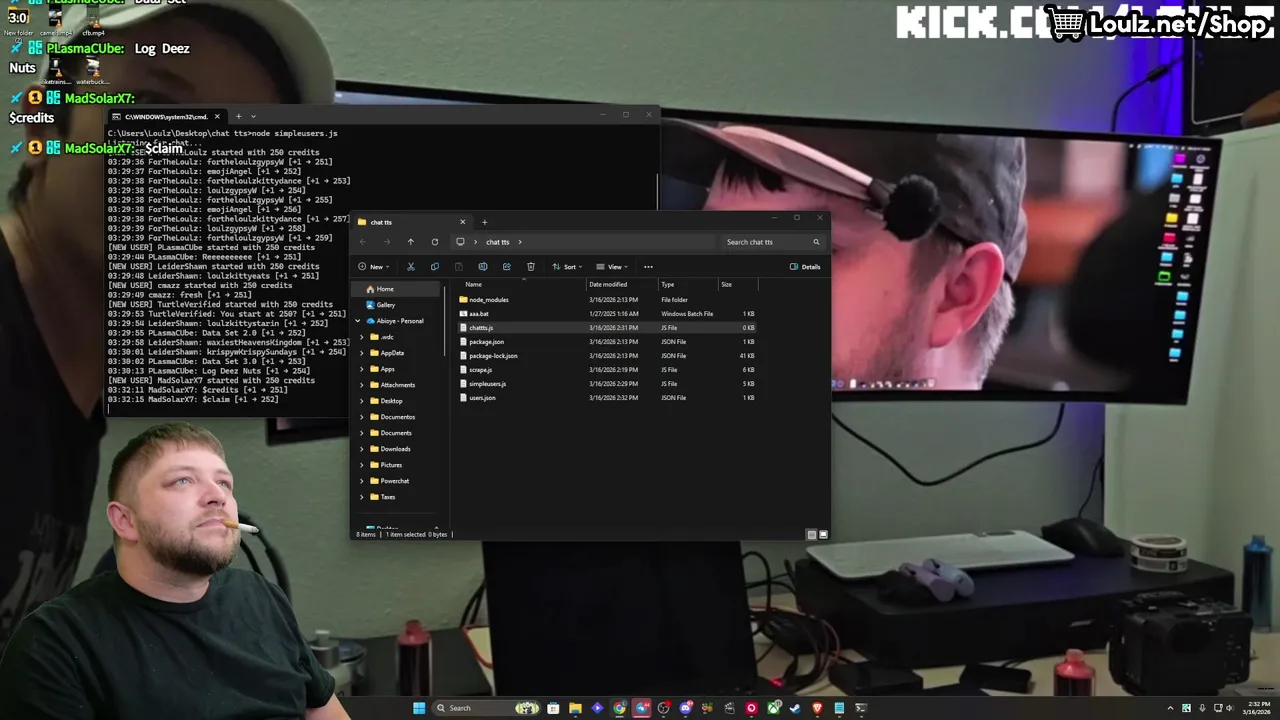Screen dimensions: 1280x720
Task: Open the cmd terminal tab dropdown arrow
Action: point(253,116)
